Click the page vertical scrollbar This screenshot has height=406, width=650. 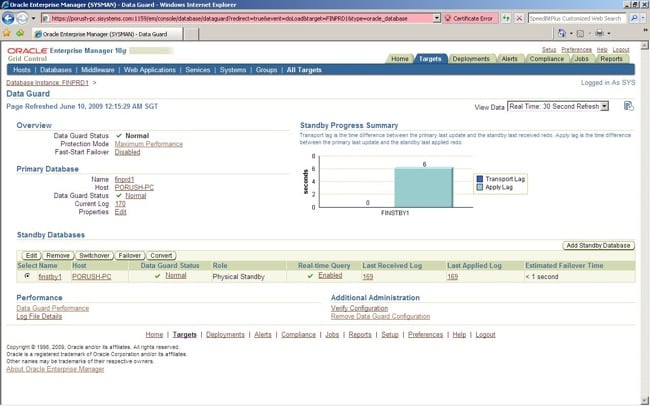pyautogui.click(x=645, y=222)
